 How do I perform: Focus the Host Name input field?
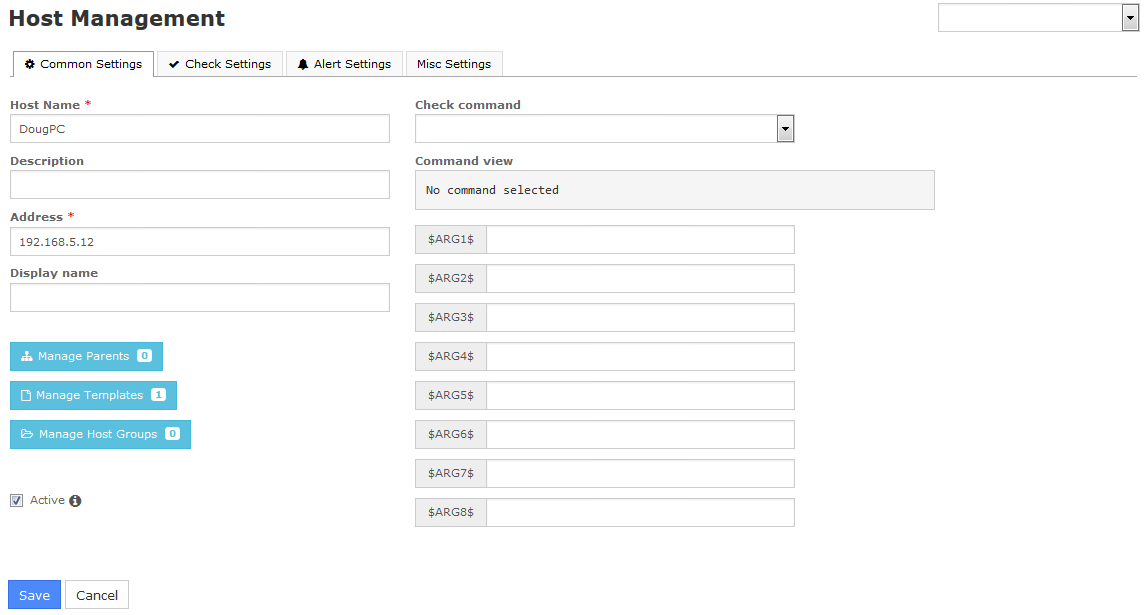pyautogui.click(x=200, y=129)
